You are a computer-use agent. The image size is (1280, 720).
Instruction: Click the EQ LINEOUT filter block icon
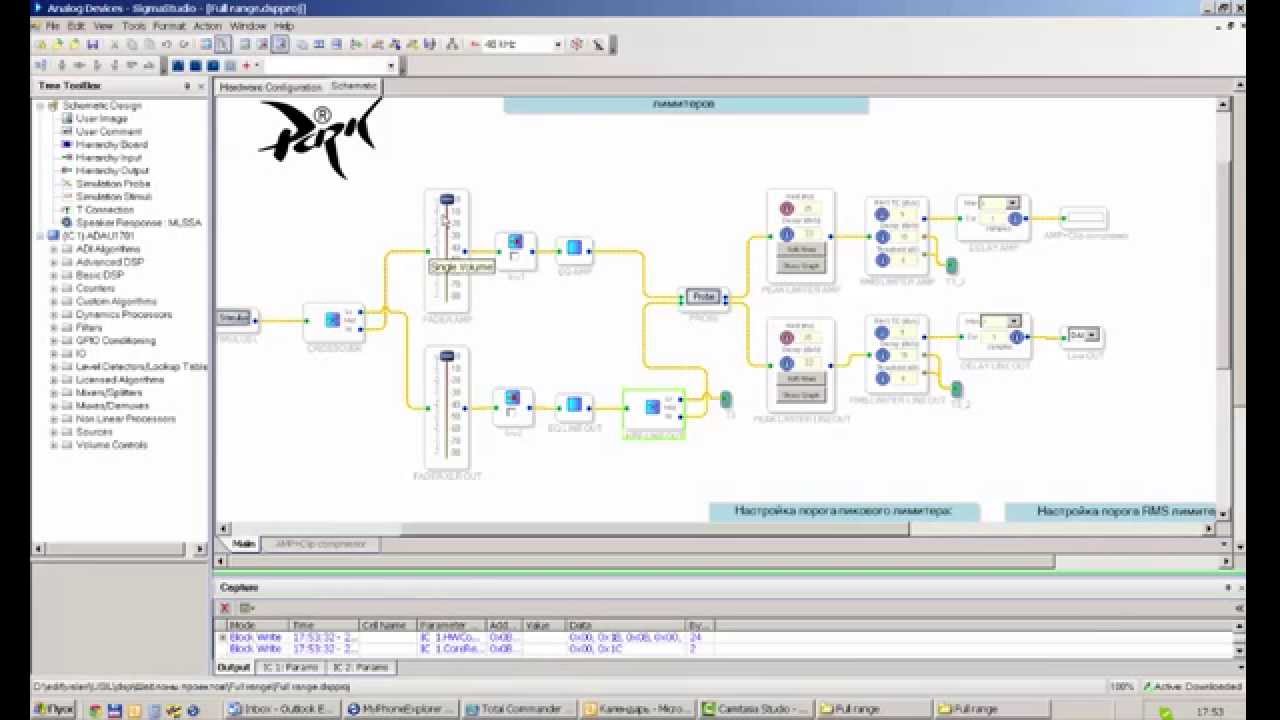[574, 404]
